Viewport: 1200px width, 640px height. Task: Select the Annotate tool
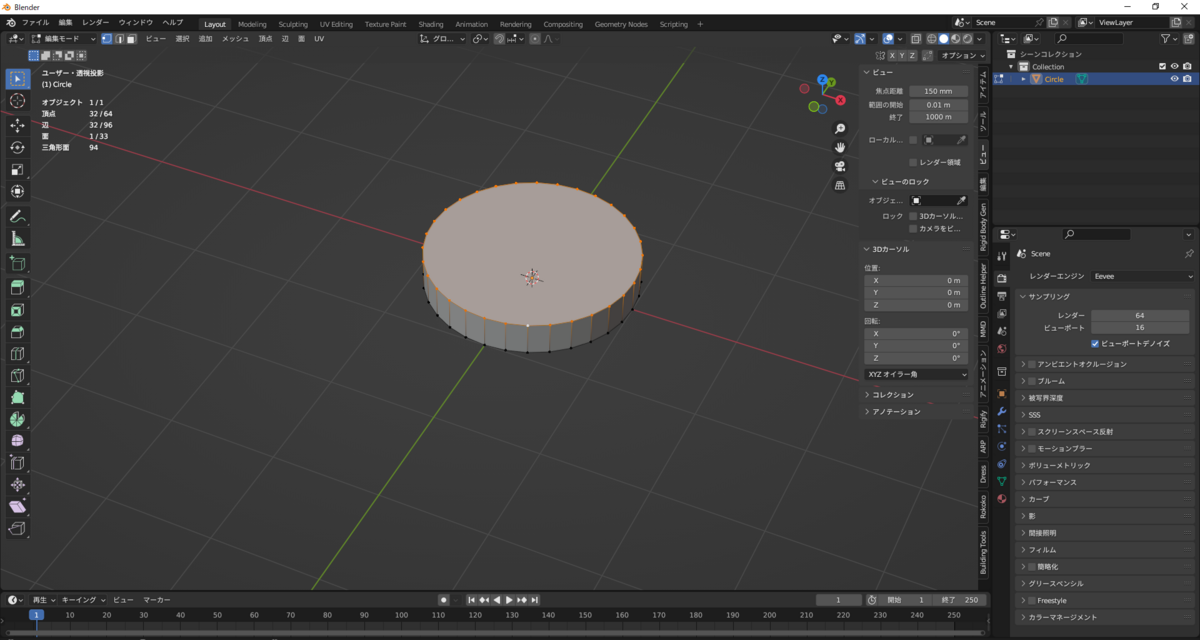point(17,216)
